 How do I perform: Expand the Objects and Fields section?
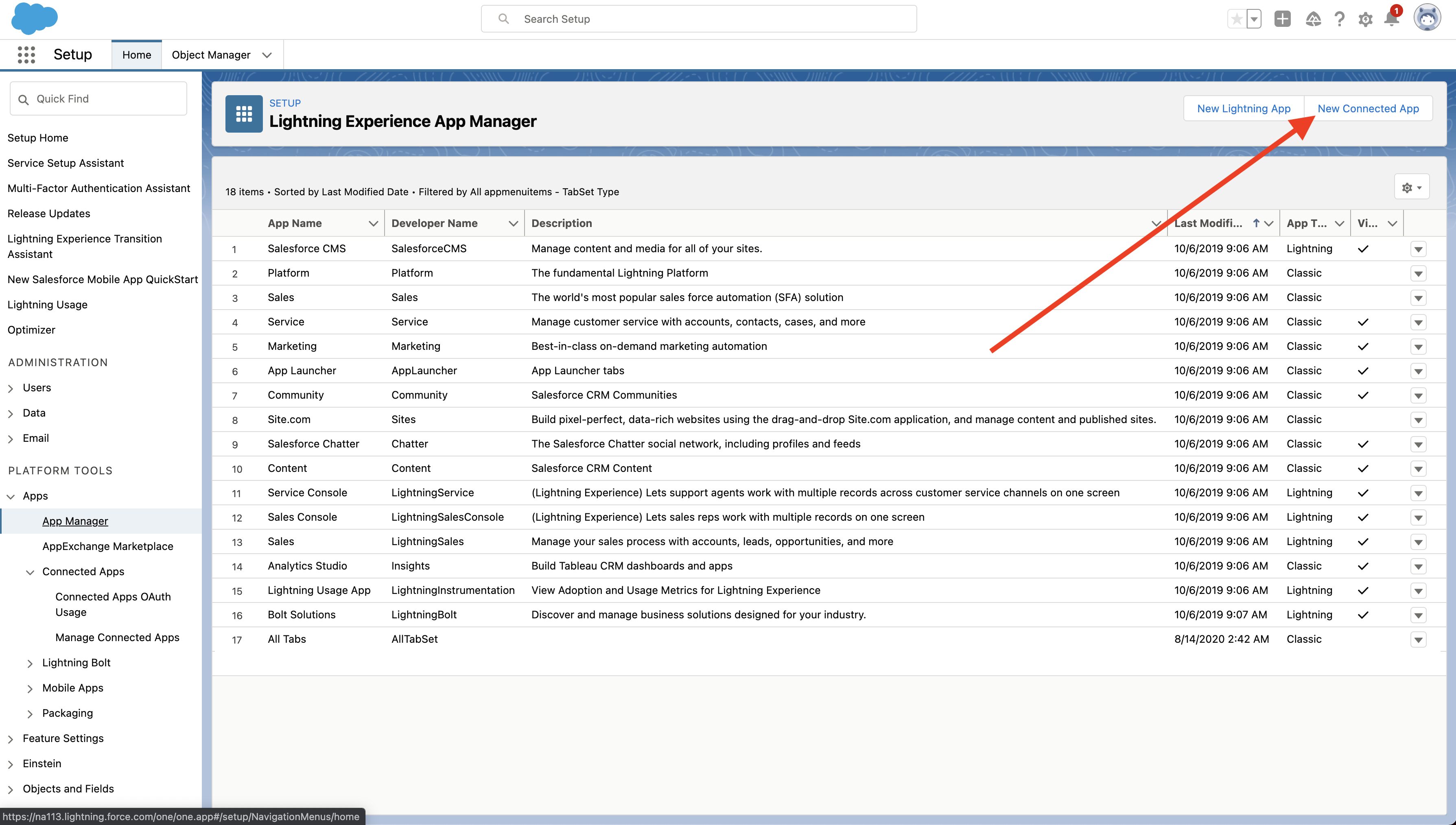(10, 789)
